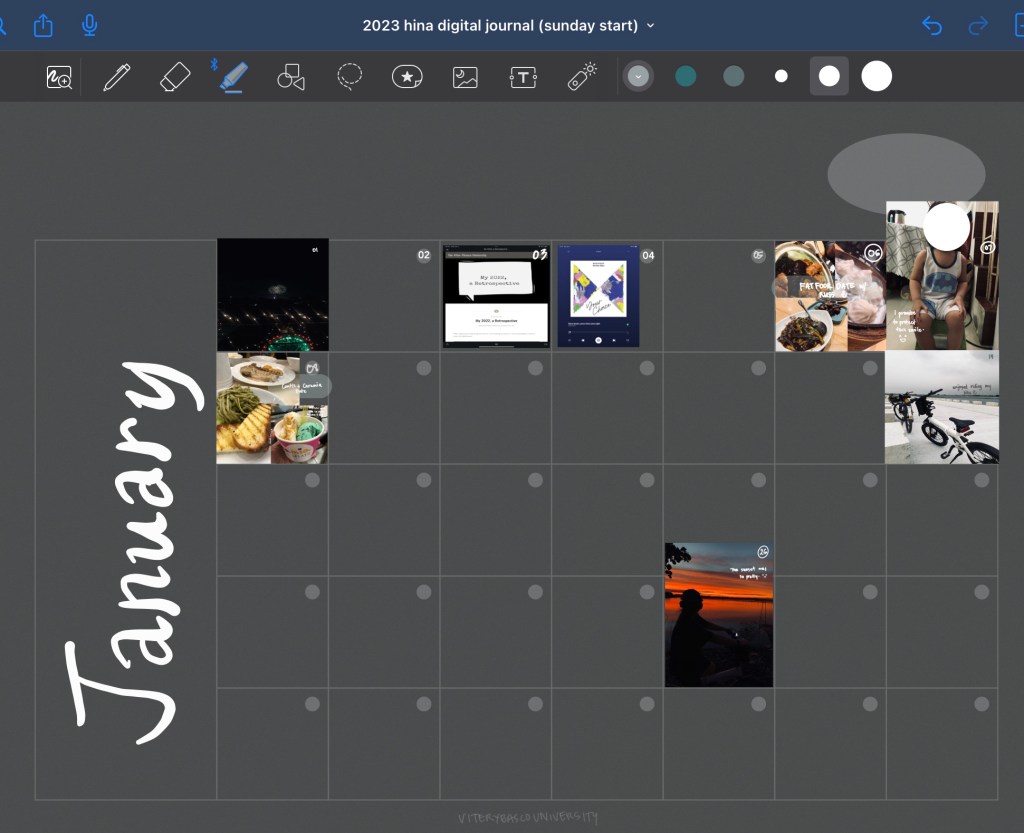
Task: Choose the smallest stroke thickness dot
Action: point(781,76)
